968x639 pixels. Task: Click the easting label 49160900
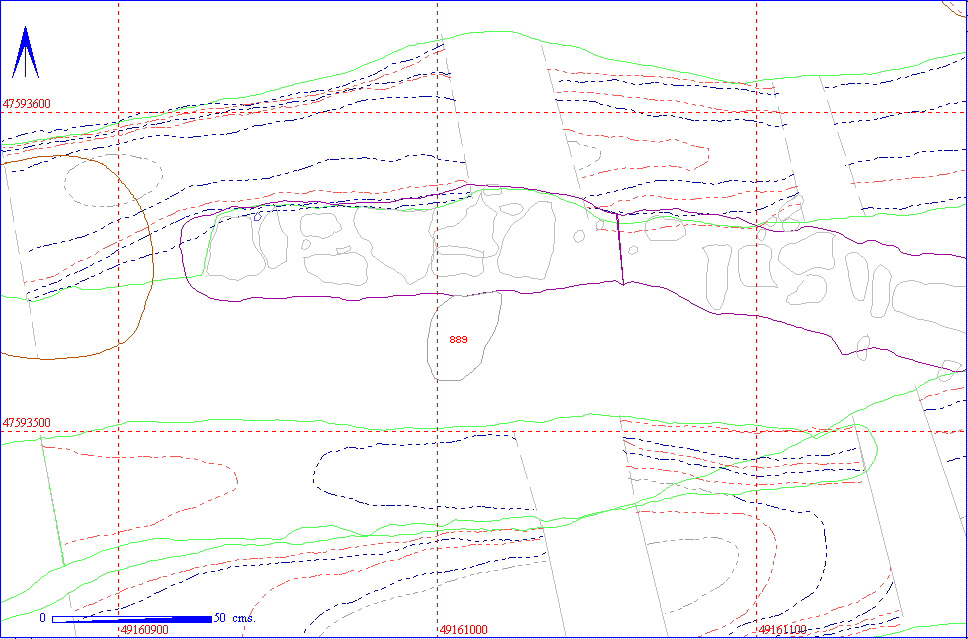pos(144,630)
